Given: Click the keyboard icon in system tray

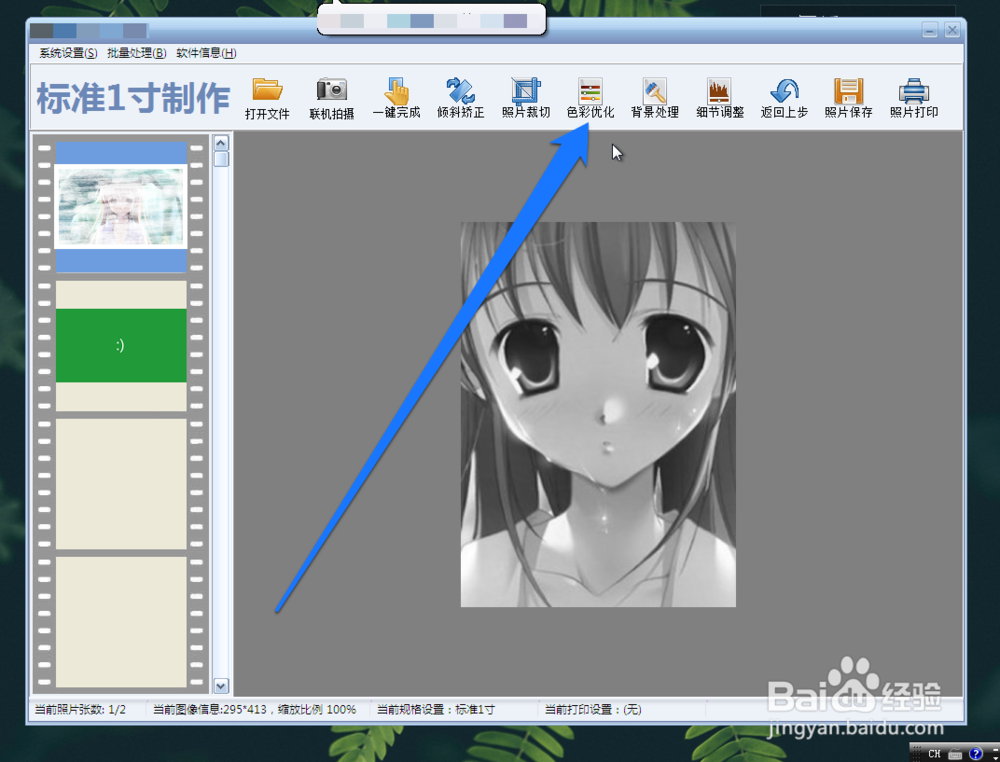Looking at the screenshot, I should pyautogui.click(x=955, y=754).
